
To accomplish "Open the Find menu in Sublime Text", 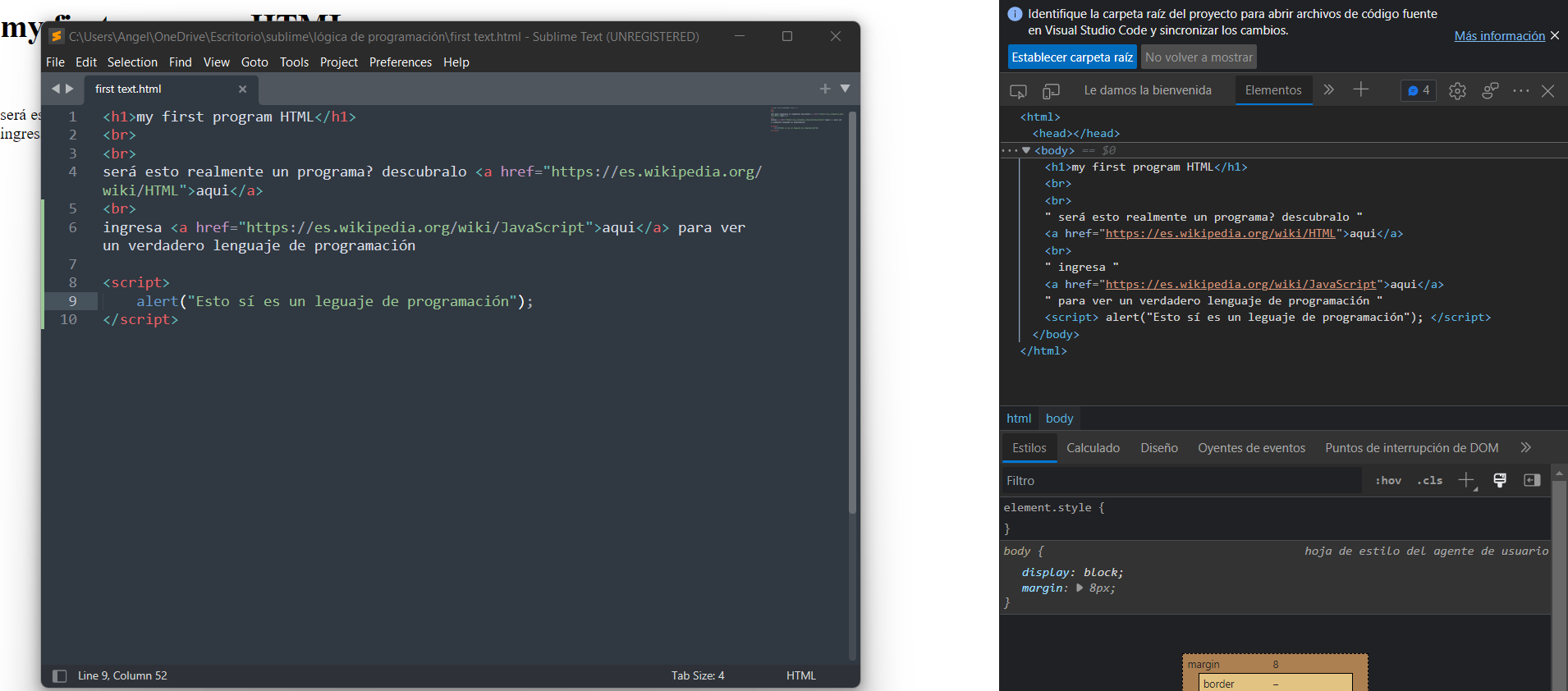I will [180, 62].
